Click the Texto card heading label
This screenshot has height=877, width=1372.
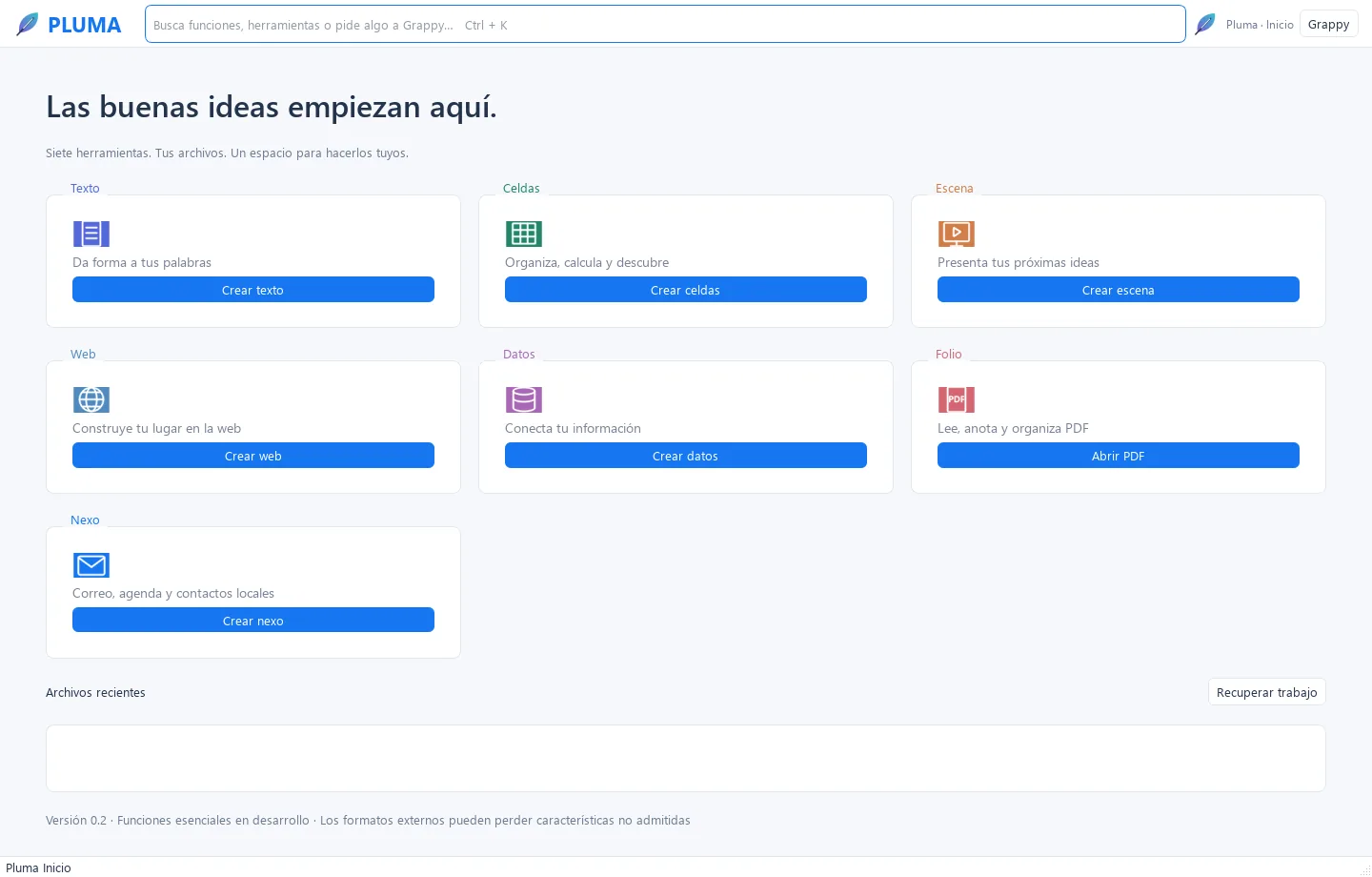pyautogui.click(x=85, y=188)
